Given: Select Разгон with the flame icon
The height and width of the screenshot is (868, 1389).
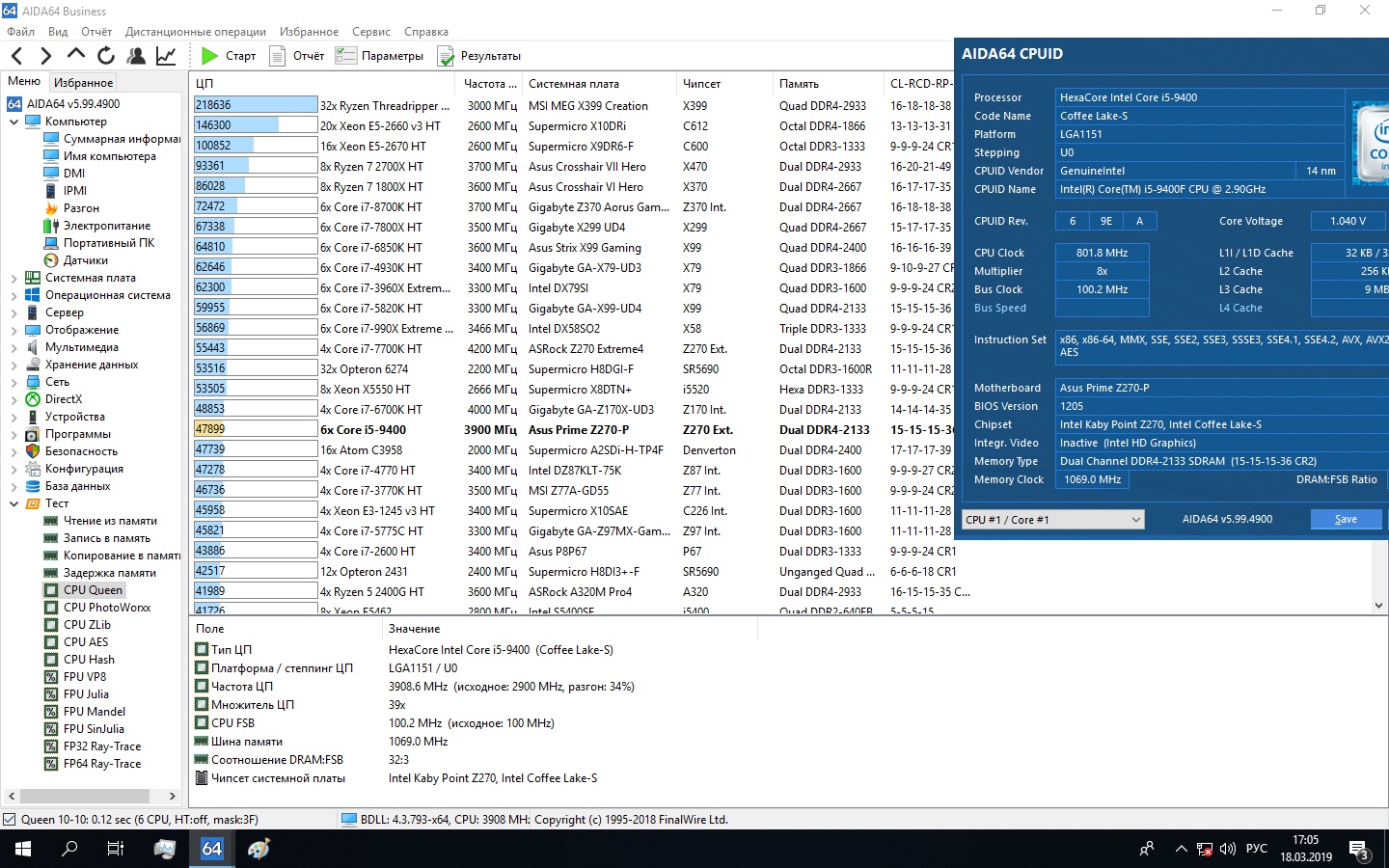Looking at the screenshot, I should point(71,208).
